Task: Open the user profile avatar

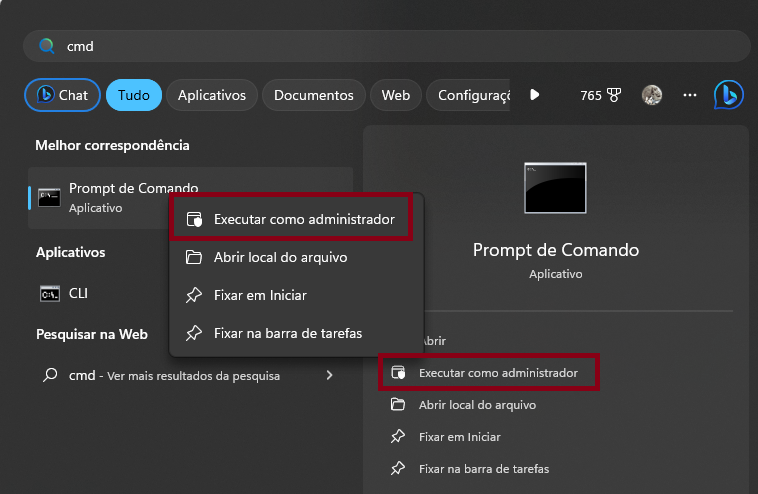Action: 652,95
